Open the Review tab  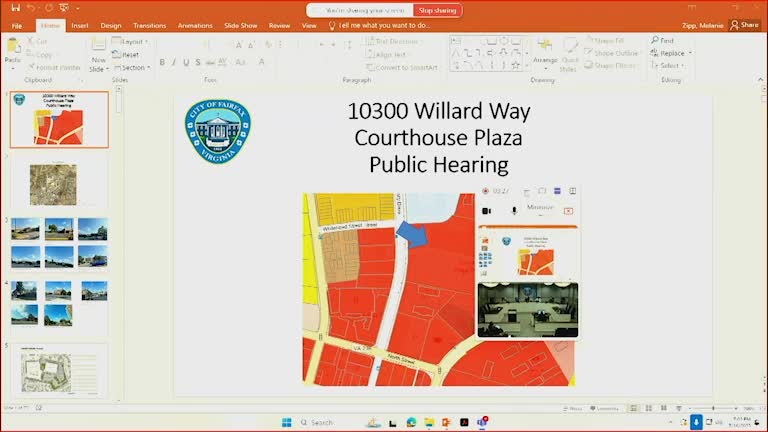279,25
